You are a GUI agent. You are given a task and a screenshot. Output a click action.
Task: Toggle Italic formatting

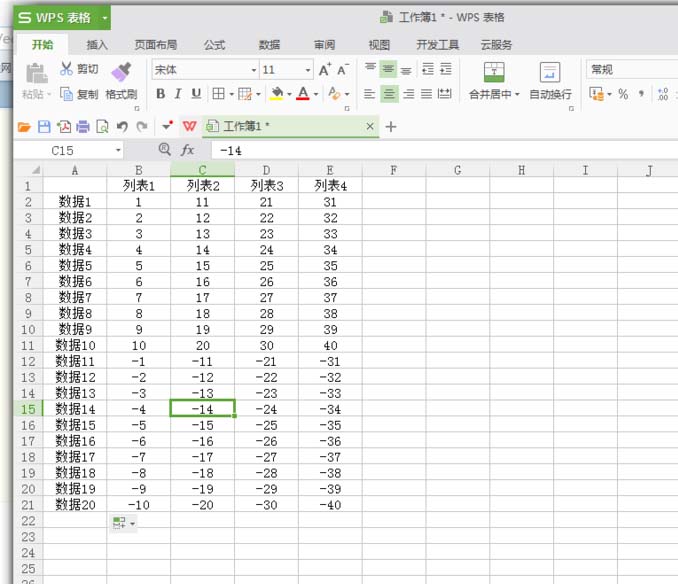(x=178, y=93)
